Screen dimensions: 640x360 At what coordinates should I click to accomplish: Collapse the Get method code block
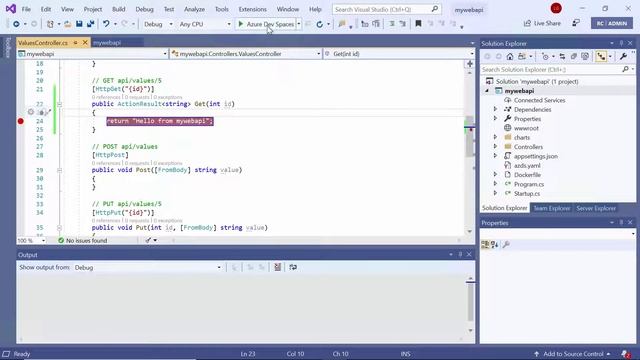point(60,104)
